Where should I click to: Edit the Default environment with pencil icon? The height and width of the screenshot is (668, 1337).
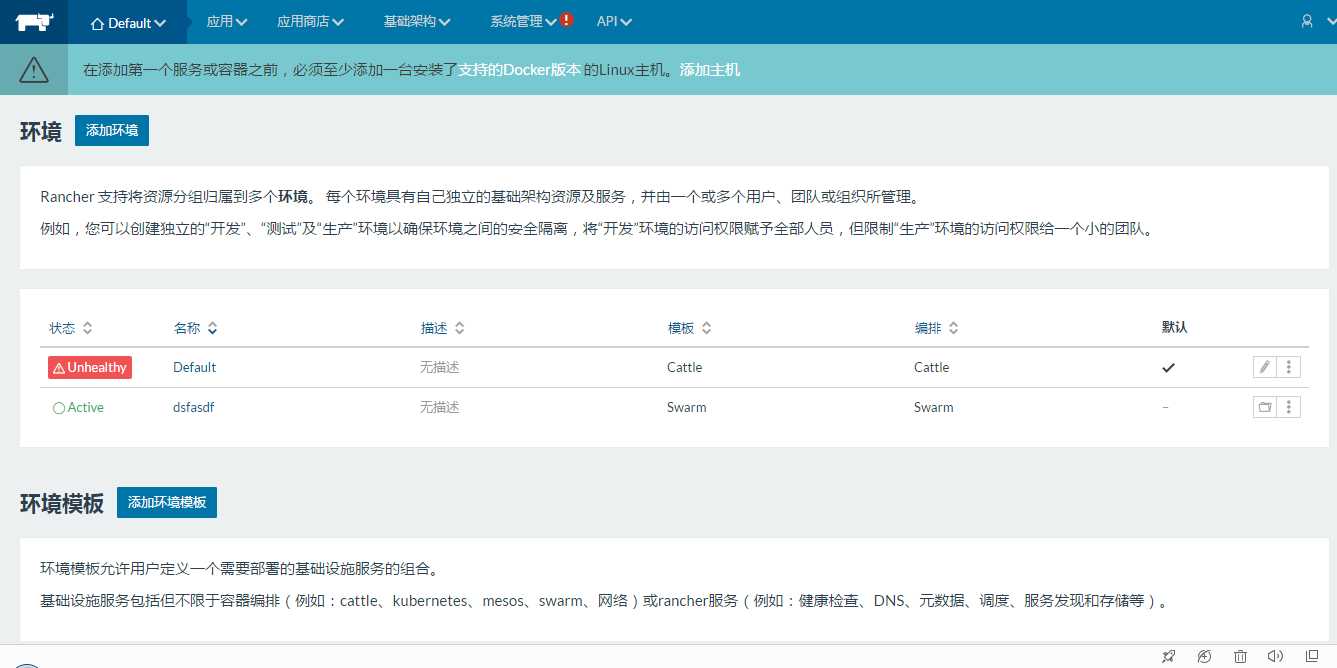click(x=1264, y=367)
